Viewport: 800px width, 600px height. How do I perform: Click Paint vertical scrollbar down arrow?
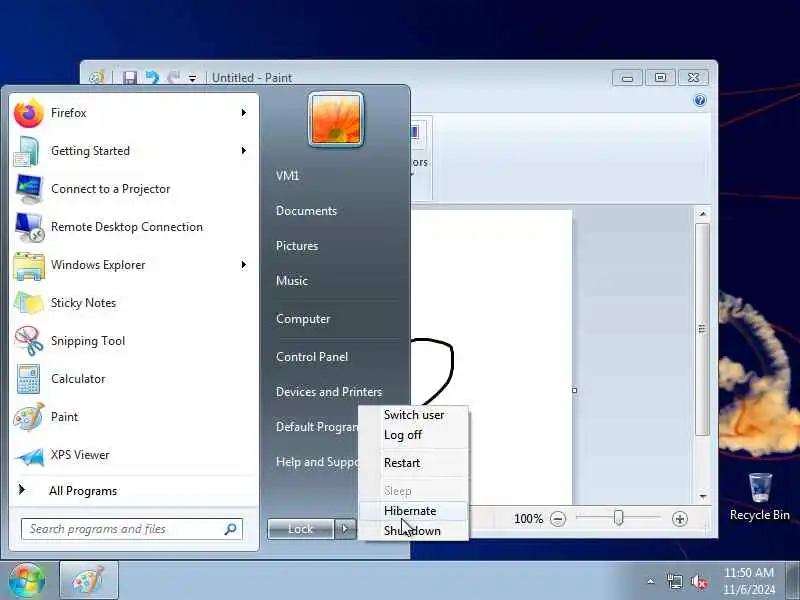[703, 496]
